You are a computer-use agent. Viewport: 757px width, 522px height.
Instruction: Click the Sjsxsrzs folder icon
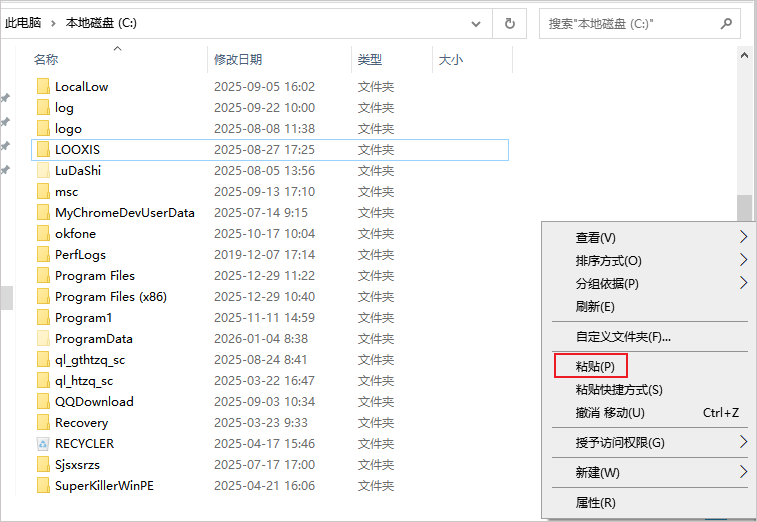pyautogui.click(x=43, y=465)
